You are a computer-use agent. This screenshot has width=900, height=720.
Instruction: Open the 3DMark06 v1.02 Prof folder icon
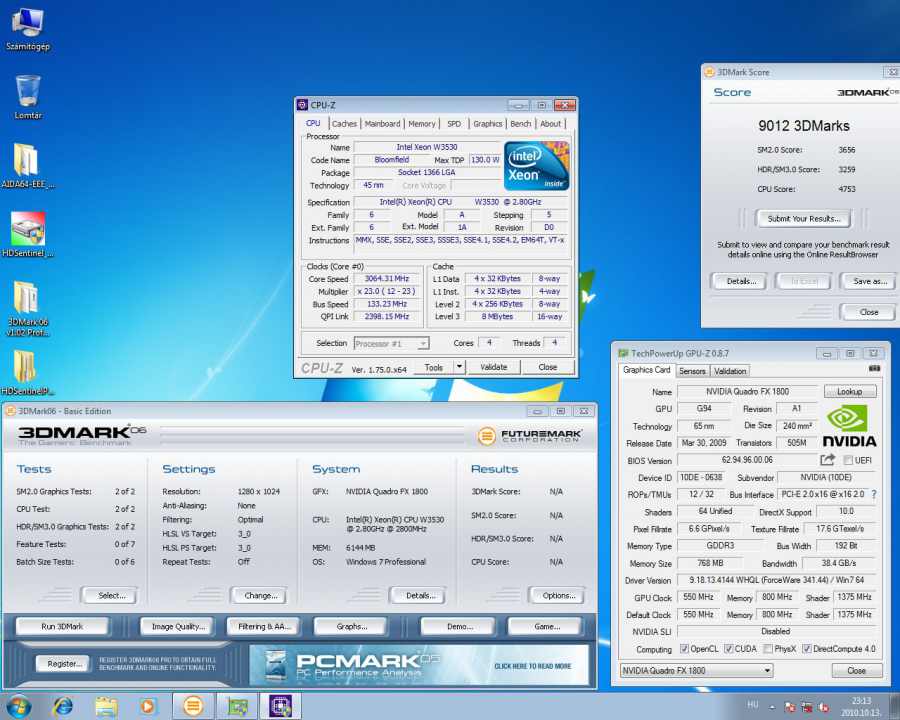click(x=27, y=308)
